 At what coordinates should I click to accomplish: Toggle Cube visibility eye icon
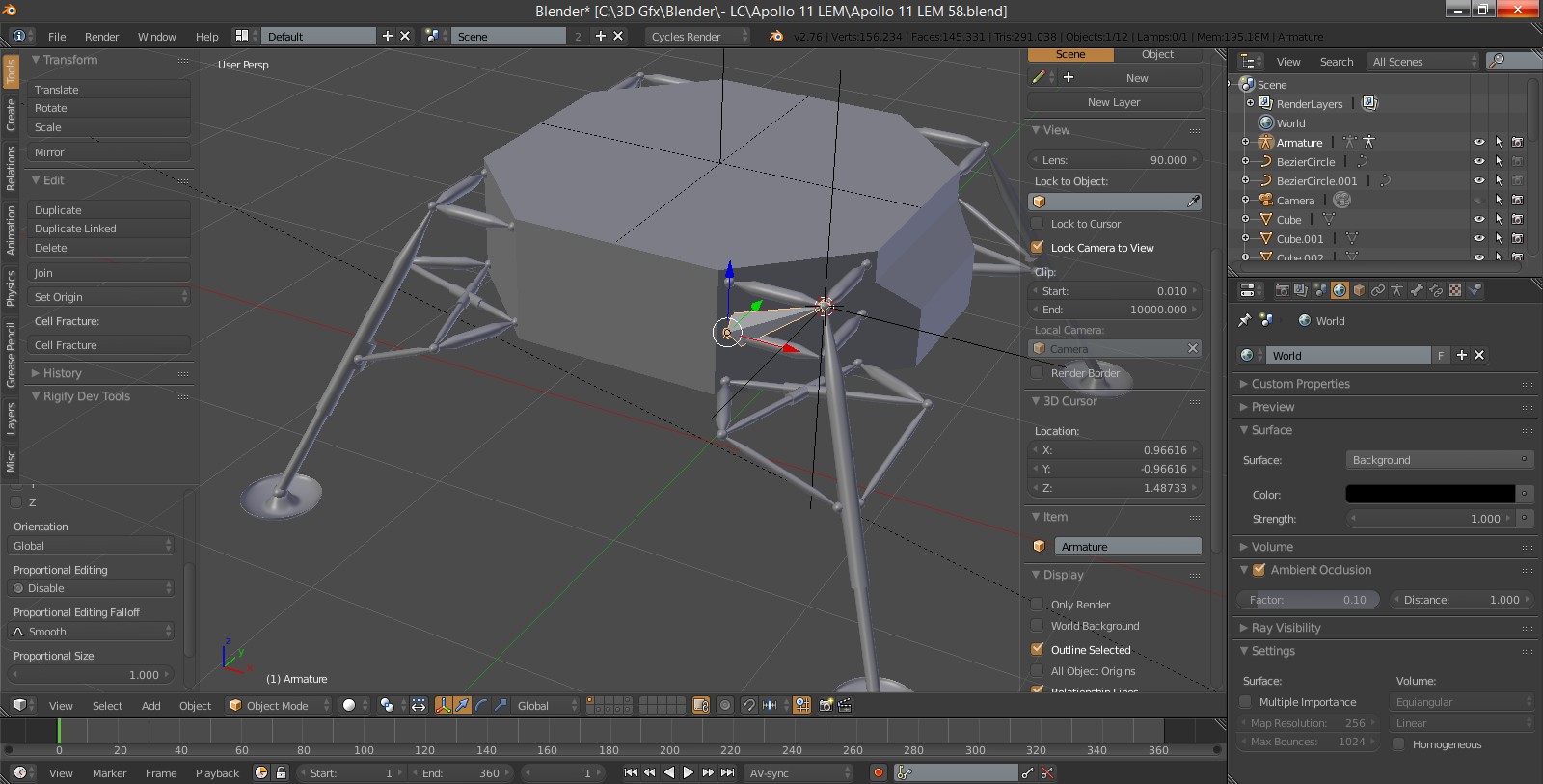1478,219
